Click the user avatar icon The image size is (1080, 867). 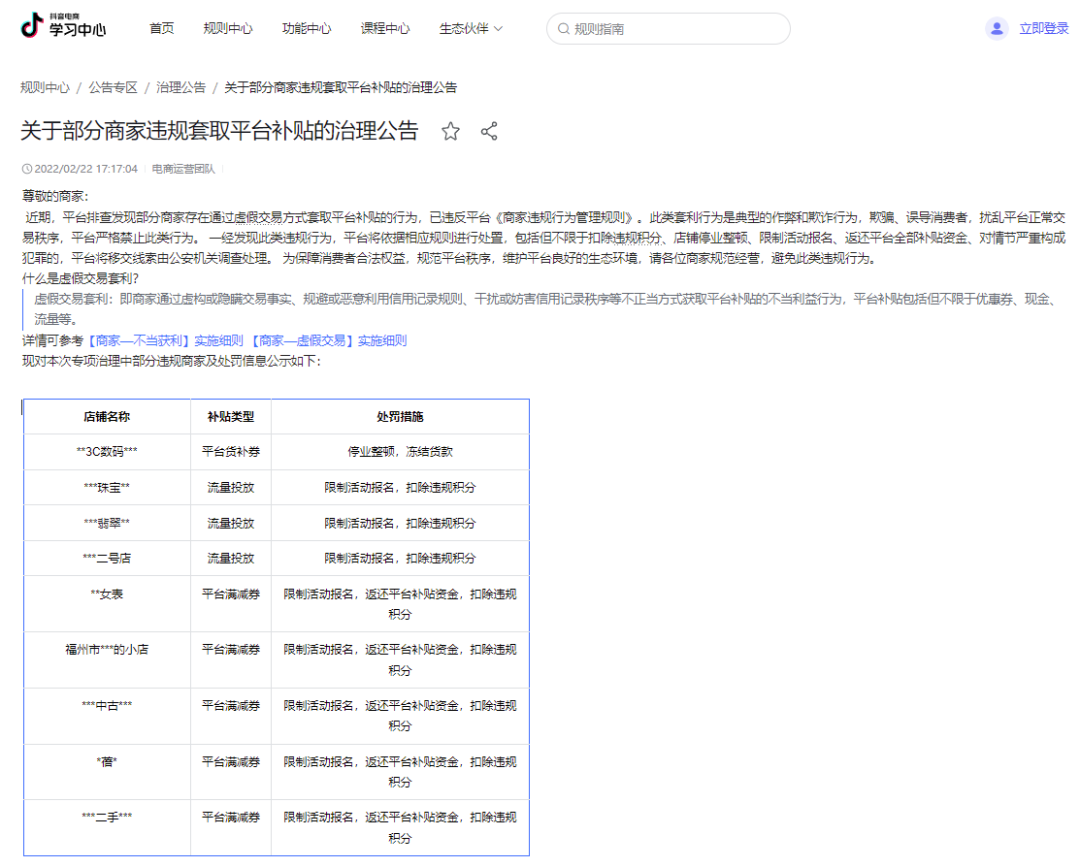point(996,28)
